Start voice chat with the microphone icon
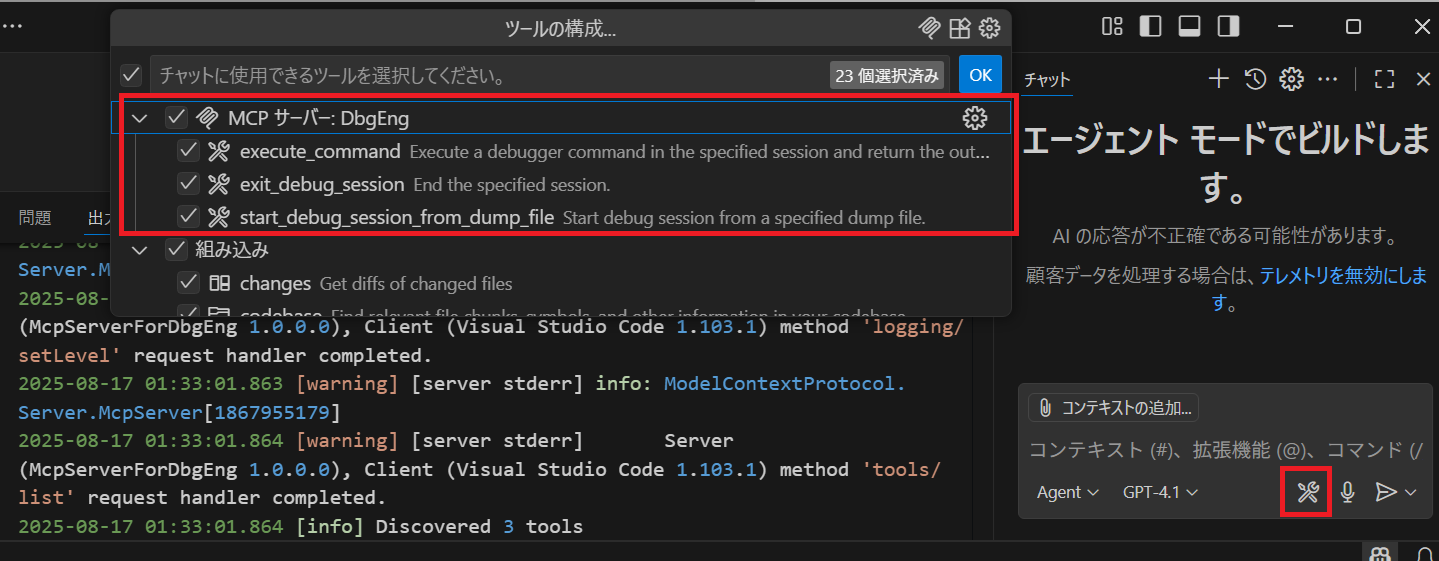The image size is (1439, 561). pyautogui.click(x=1348, y=492)
